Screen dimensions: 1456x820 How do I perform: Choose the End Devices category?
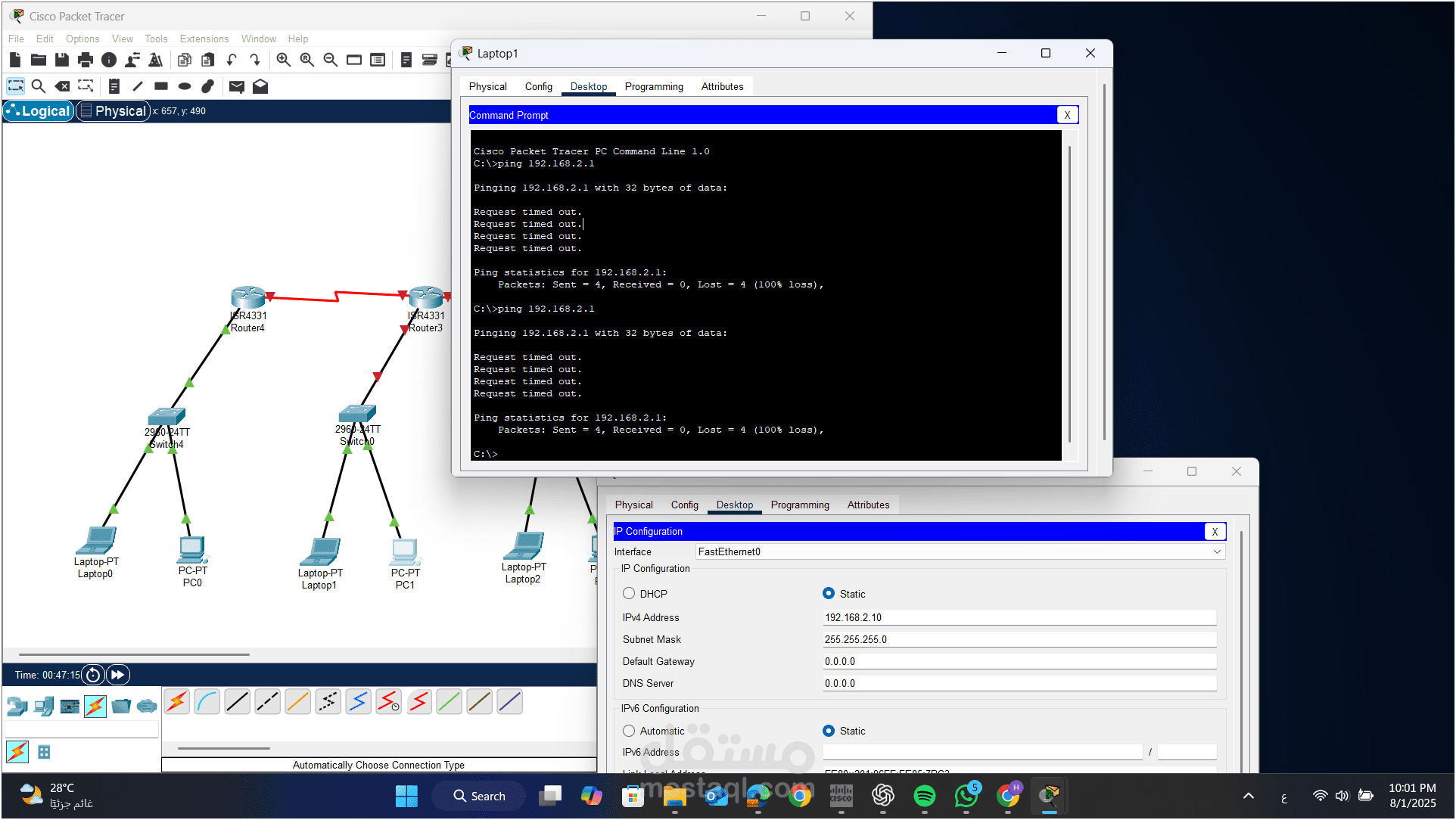(44, 707)
